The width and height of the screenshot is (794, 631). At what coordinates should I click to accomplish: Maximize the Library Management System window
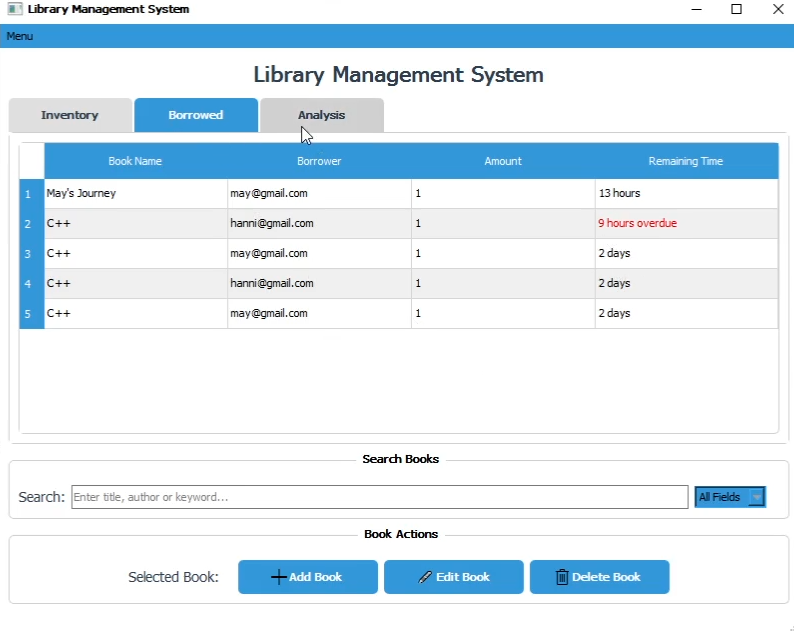point(736,9)
